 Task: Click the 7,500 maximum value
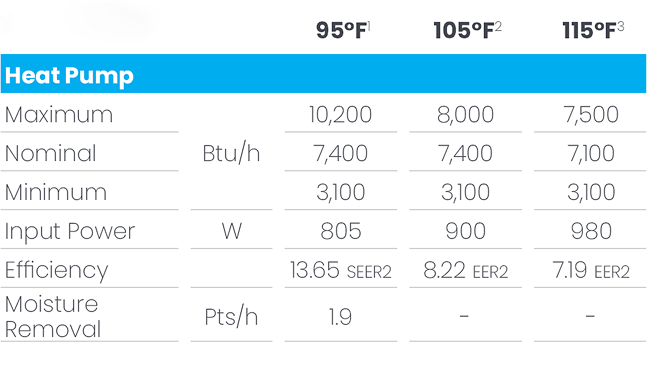point(591,114)
